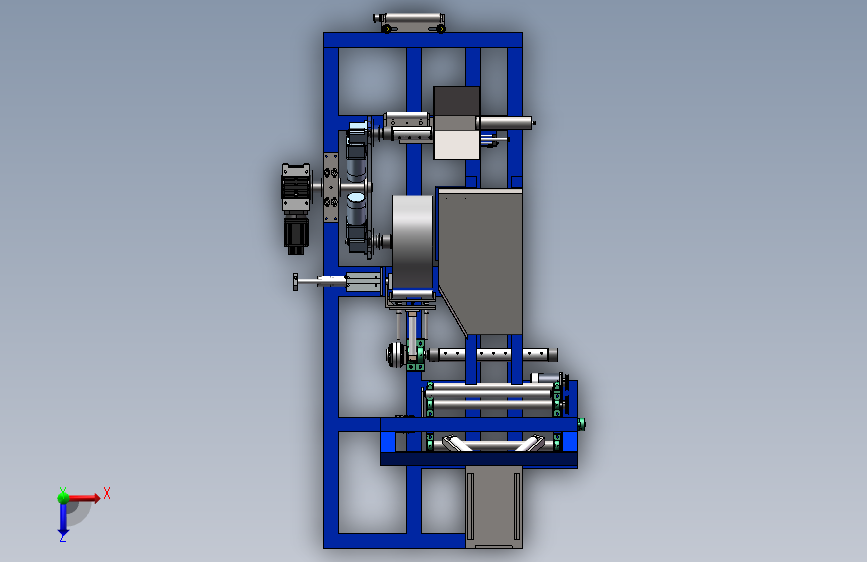Select the small motor beside the rollers
Screen dimensions: 867x562
tap(547, 378)
